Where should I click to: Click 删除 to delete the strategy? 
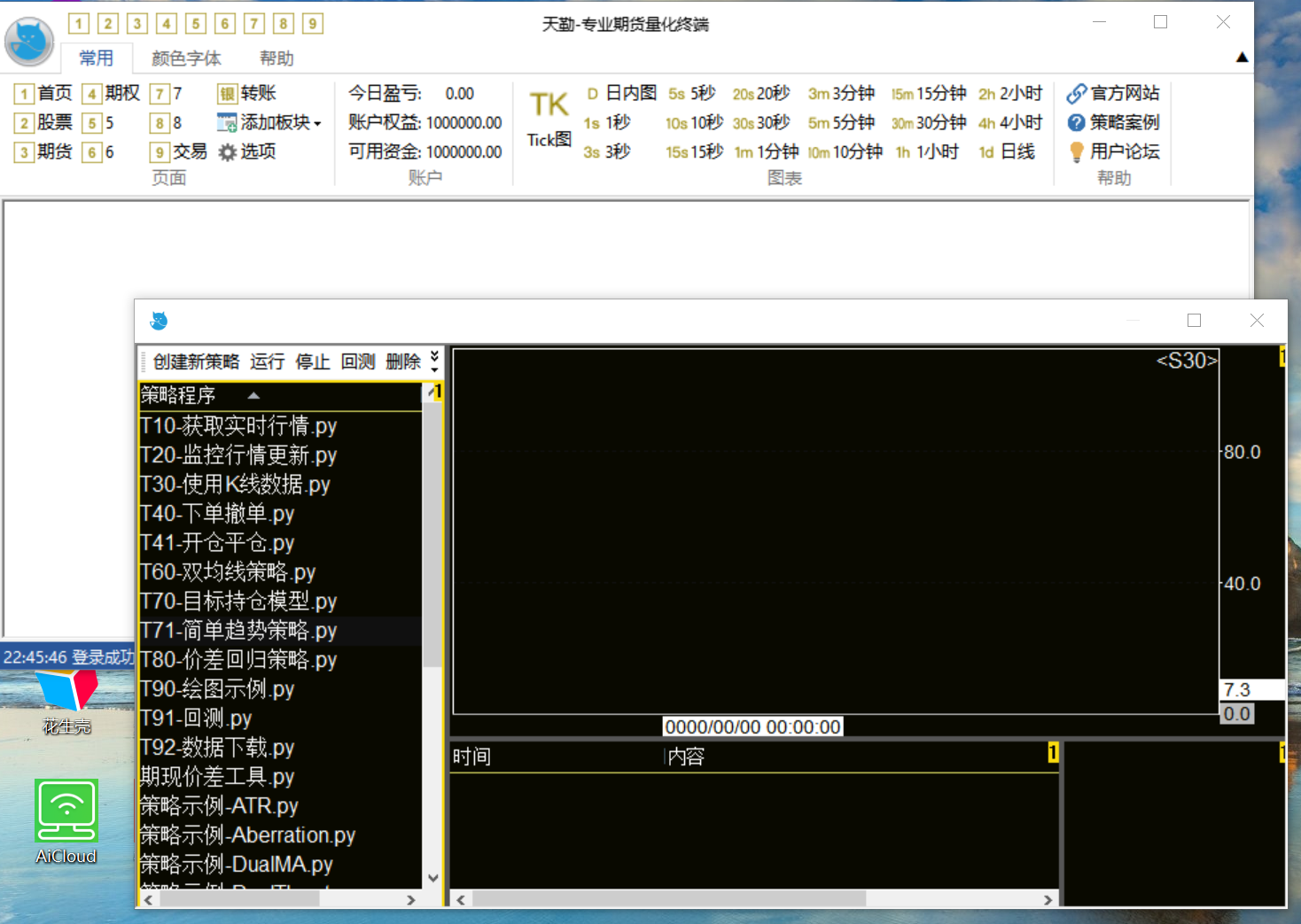[x=403, y=361]
